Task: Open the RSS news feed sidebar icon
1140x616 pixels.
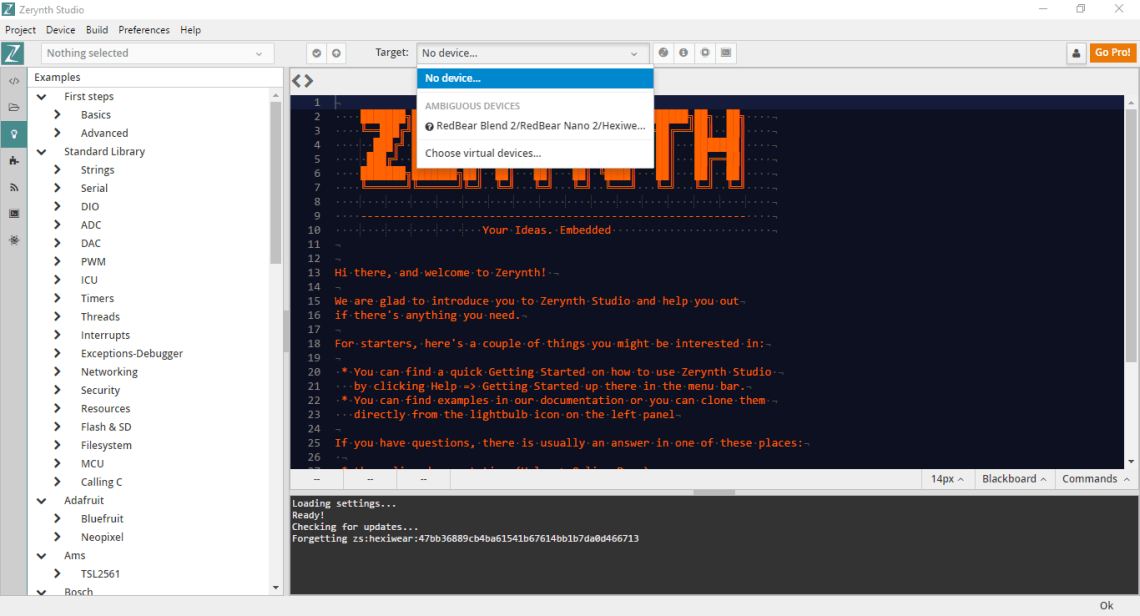Action: pos(14,187)
